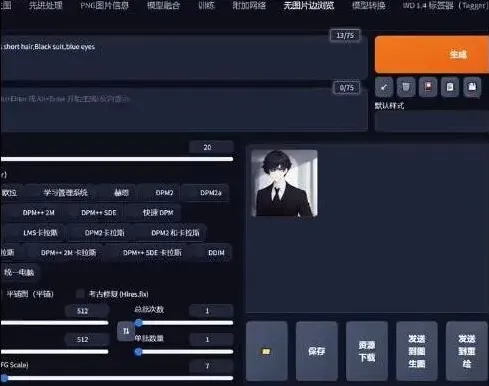Click the 单批数量 value field
This screenshot has height=386, width=489.
pos(211,339)
